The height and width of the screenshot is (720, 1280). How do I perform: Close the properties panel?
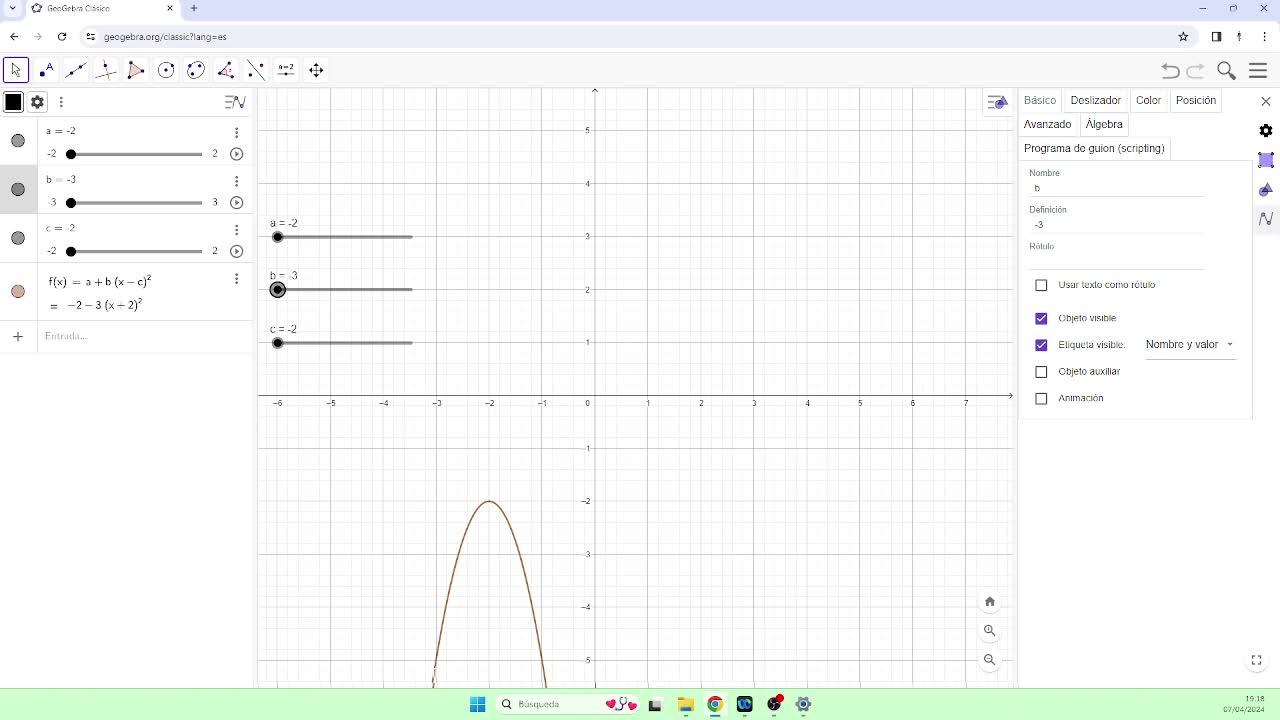(1266, 101)
